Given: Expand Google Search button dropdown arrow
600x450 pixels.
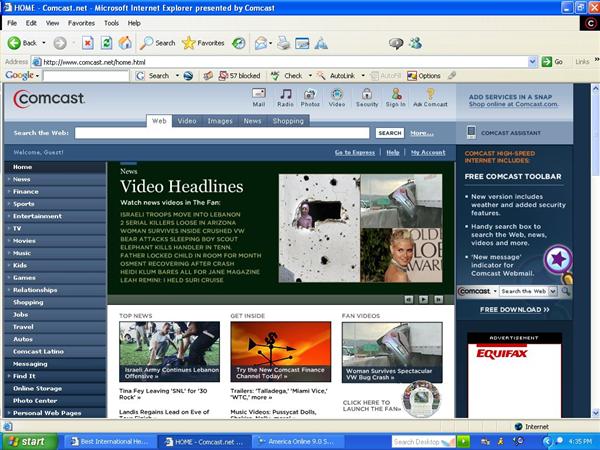Looking at the screenshot, I should pyautogui.click(x=177, y=76).
